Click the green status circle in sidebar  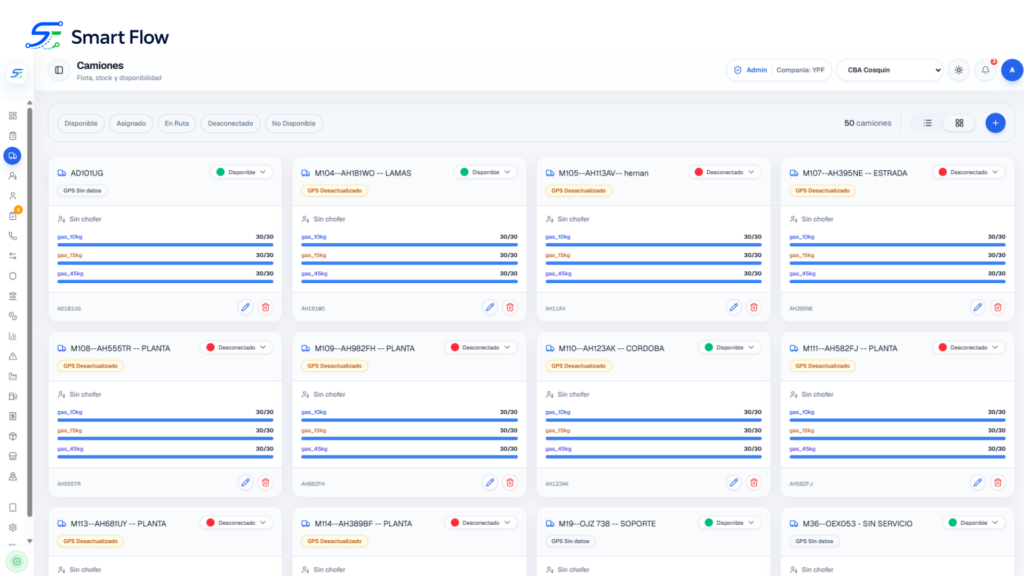tap(16, 562)
